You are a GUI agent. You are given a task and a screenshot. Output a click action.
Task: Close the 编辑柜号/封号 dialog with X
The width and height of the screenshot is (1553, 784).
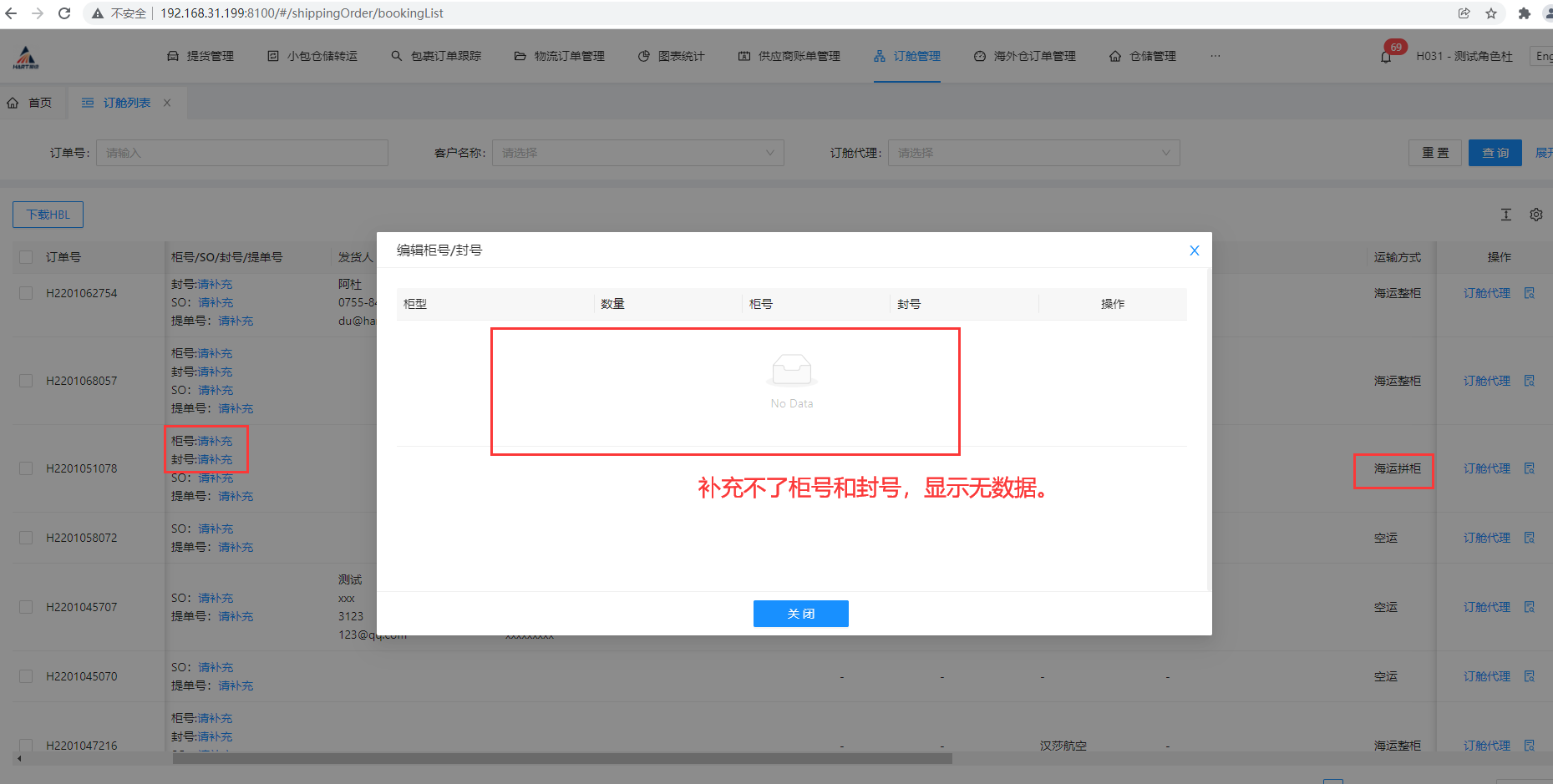[1194, 250]
